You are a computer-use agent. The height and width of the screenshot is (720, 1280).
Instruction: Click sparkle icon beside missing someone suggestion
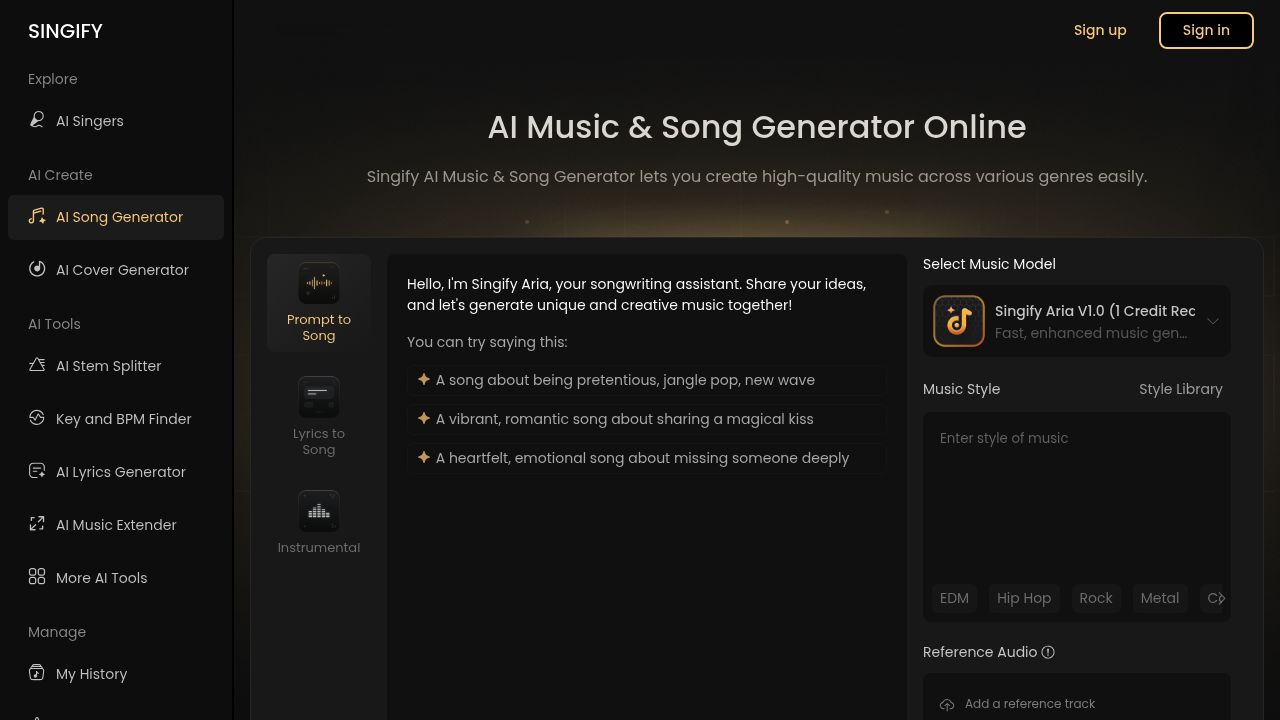424,458
